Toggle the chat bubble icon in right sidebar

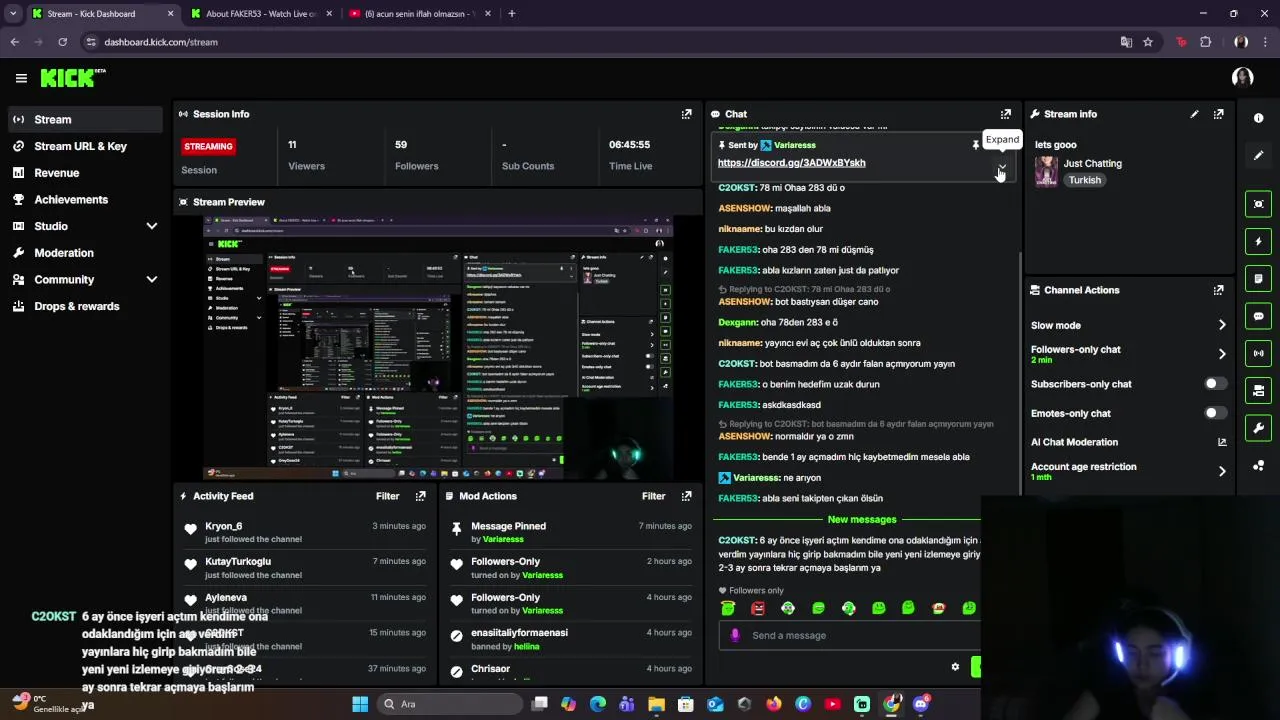tap(1258, 316)
